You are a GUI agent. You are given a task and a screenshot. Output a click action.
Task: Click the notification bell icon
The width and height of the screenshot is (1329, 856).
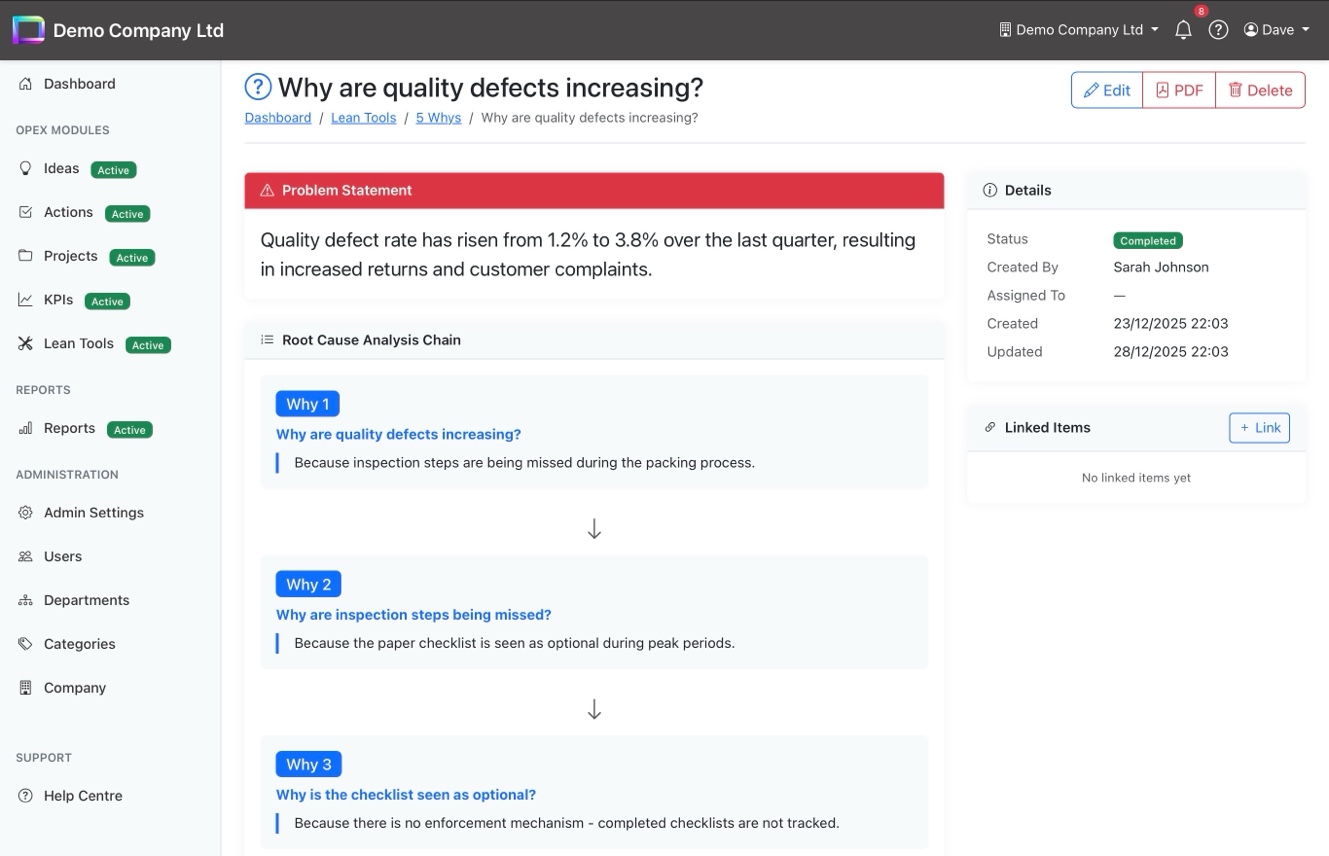point(1183,30)
